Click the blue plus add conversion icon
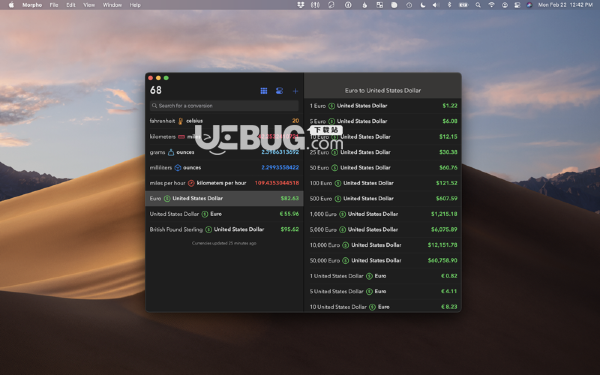 295,91
